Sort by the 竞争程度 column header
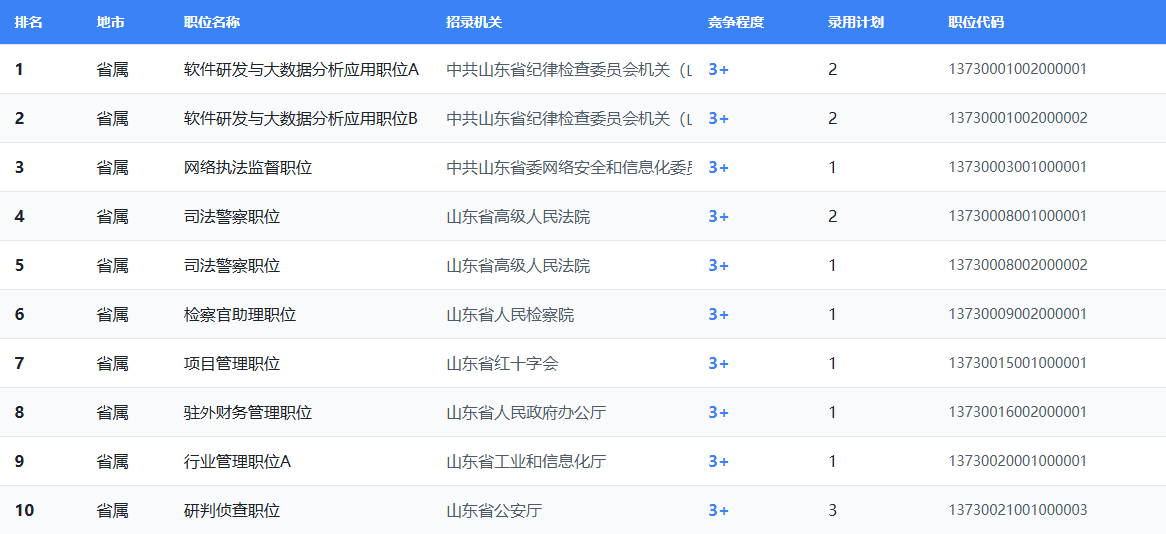Viewport: 1166px width, 534px height. point(736,22)
